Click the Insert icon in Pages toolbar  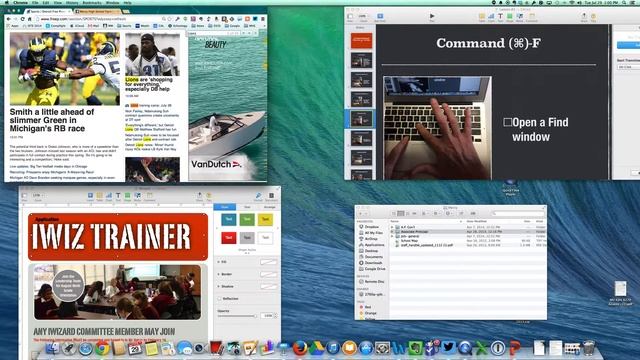pyautogui.click(x=90, y=196)
